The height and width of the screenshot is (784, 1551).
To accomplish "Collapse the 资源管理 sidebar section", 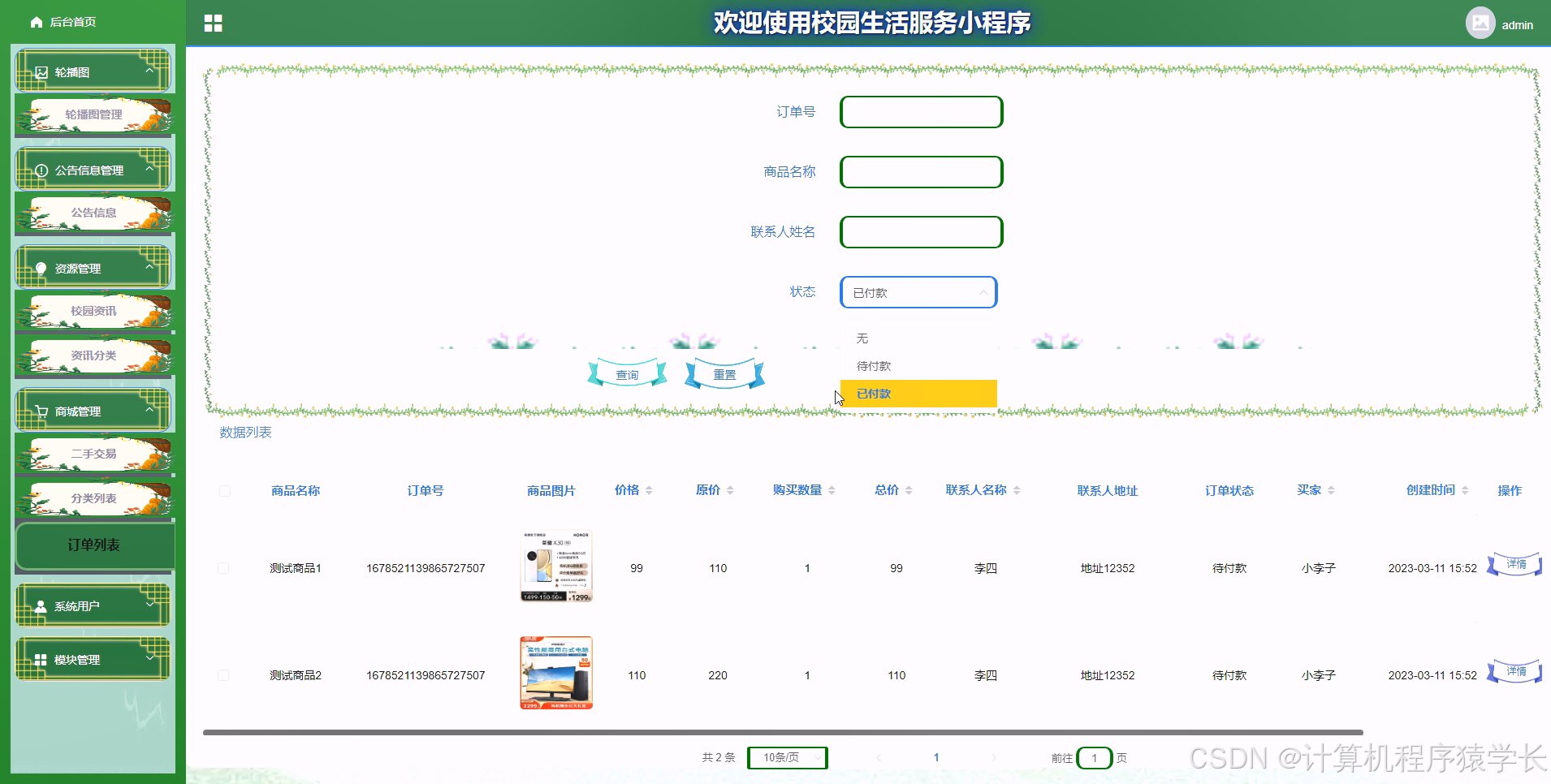I will click(x=149, y=267).
